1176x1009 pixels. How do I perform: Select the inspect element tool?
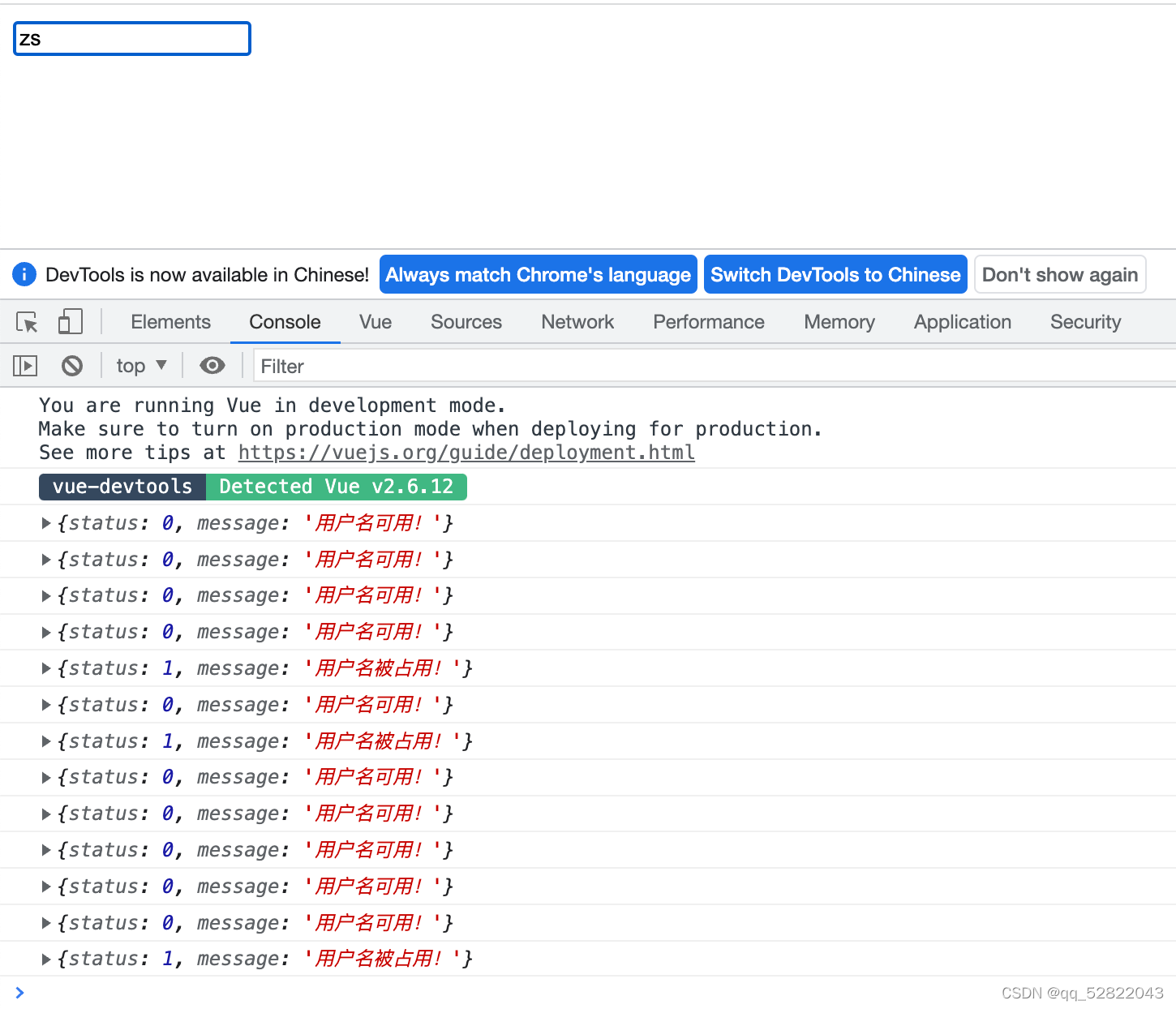point(27,322)
